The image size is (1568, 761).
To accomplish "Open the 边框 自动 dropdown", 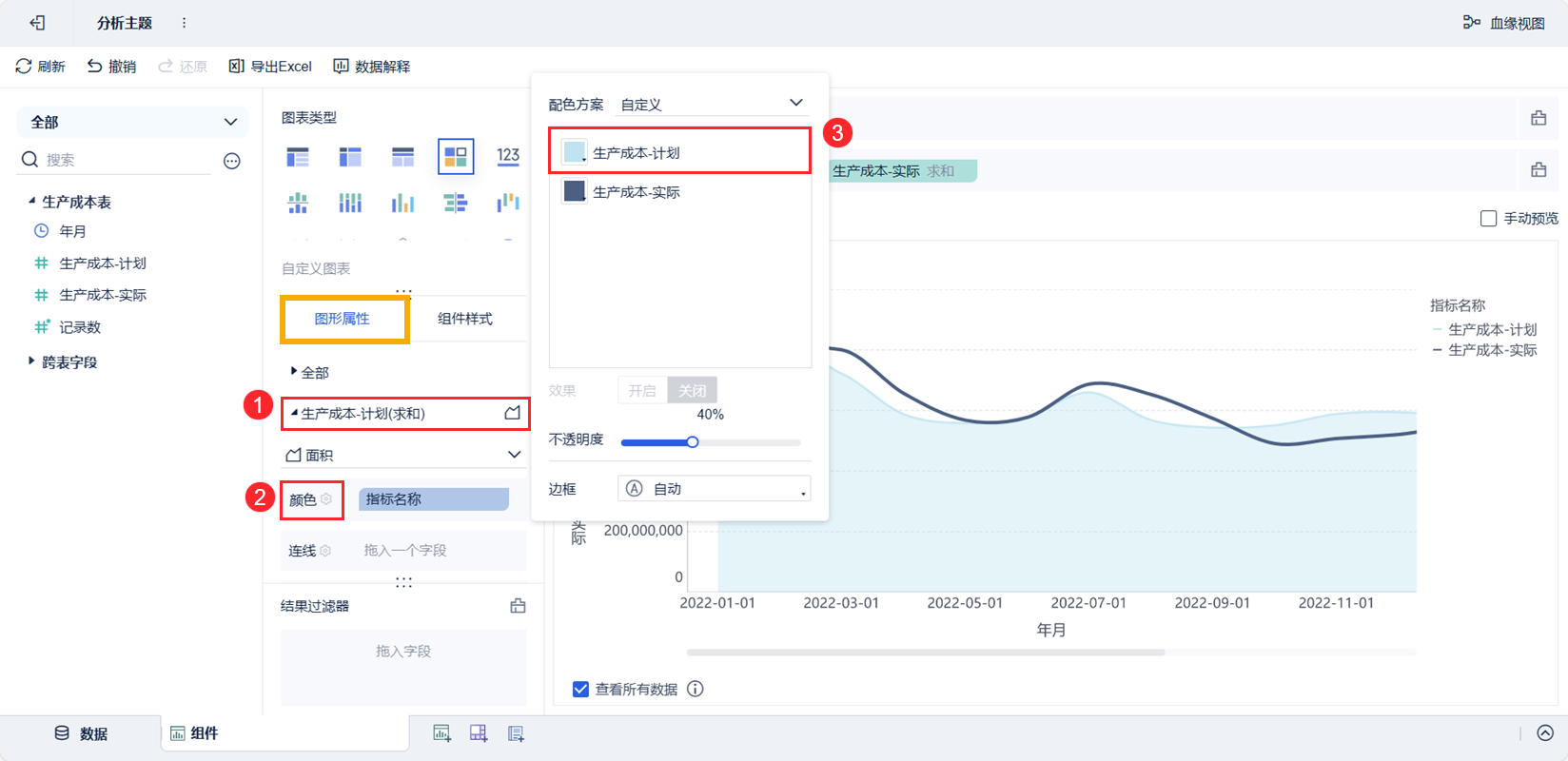I will [715, 488].
